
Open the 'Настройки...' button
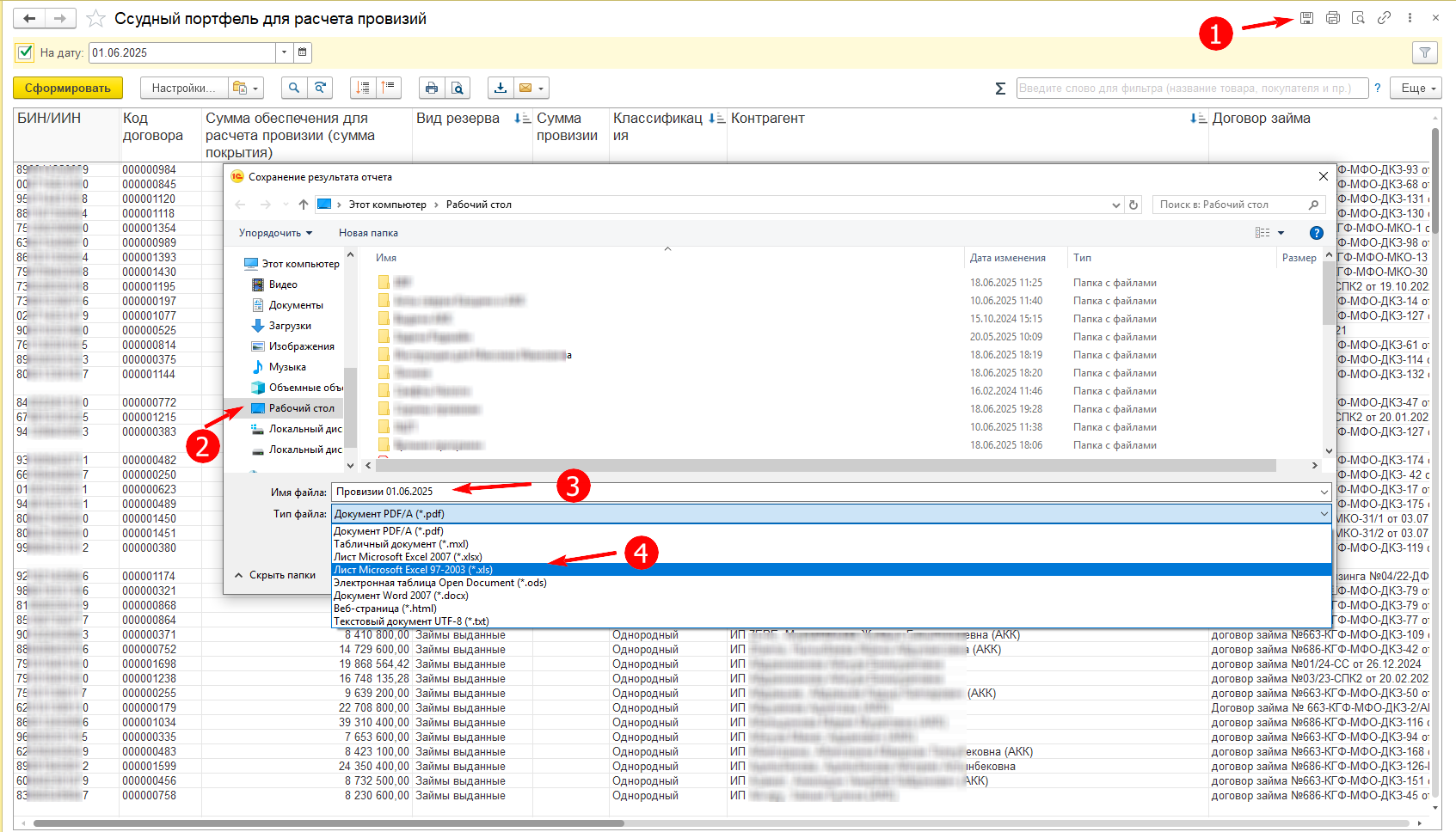[x=183, y=88]
